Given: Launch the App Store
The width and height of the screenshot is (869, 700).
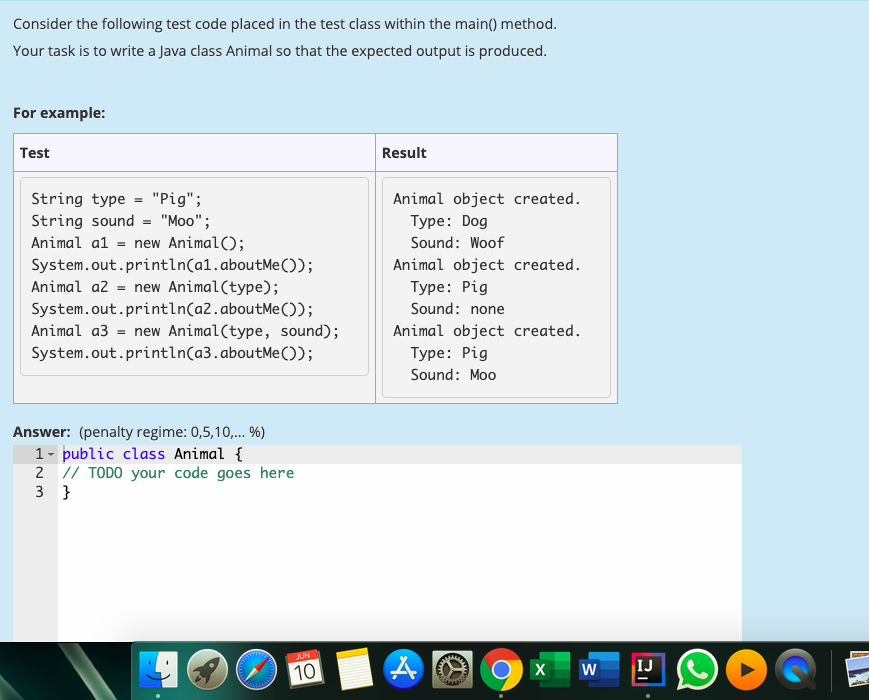Looking at the screenshot, I should tap(404, 671).
